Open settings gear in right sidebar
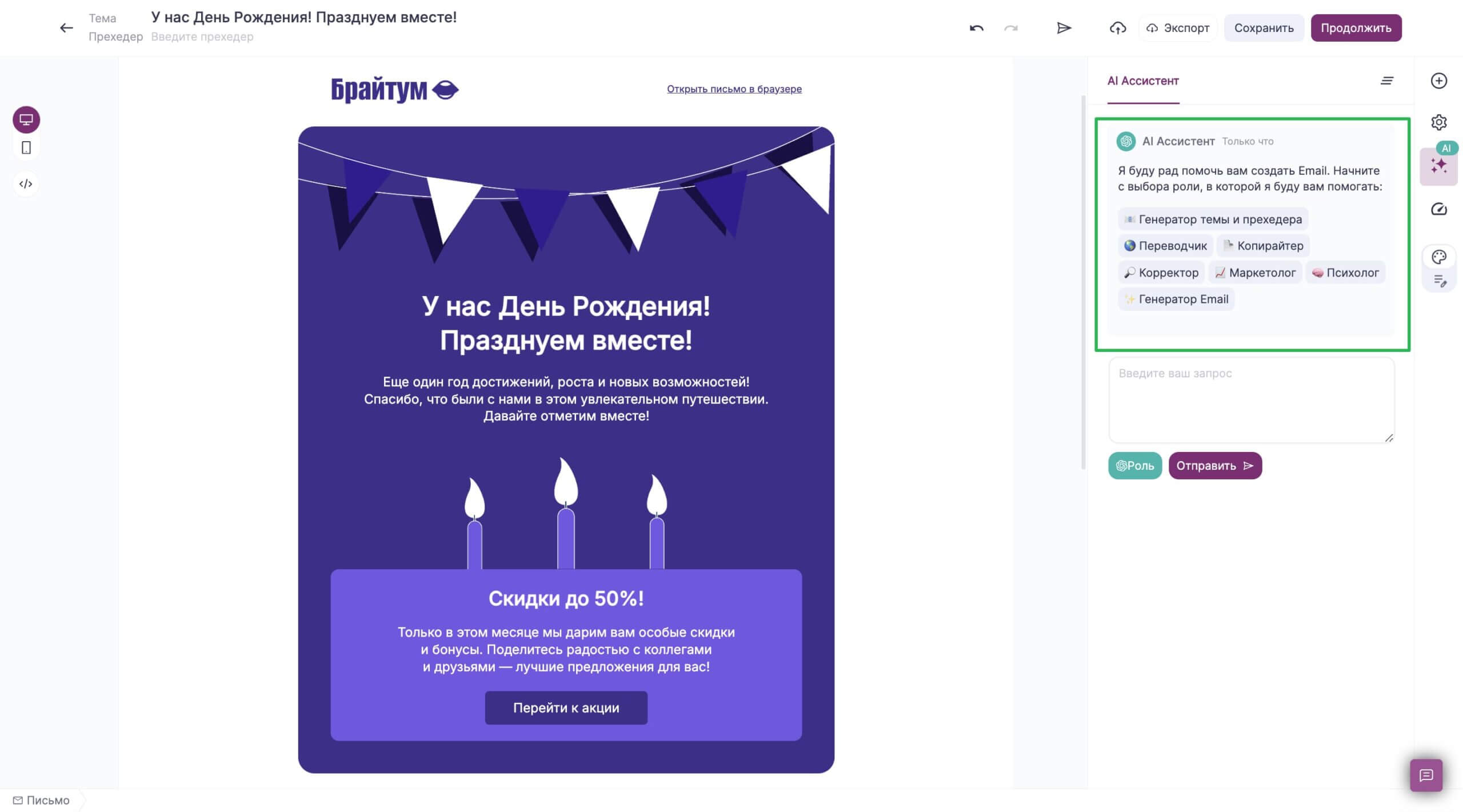The image size is (1463, 812). pyautogui.click(x=1439, y=122)
